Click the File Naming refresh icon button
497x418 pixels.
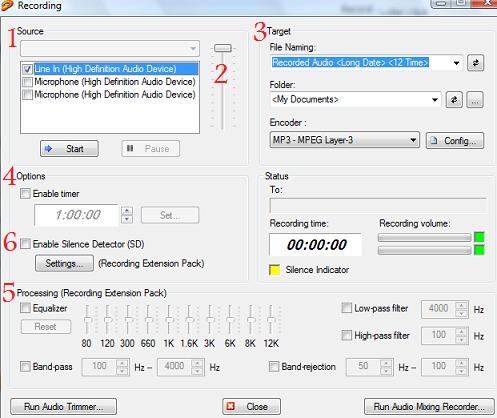click(475, 63)
